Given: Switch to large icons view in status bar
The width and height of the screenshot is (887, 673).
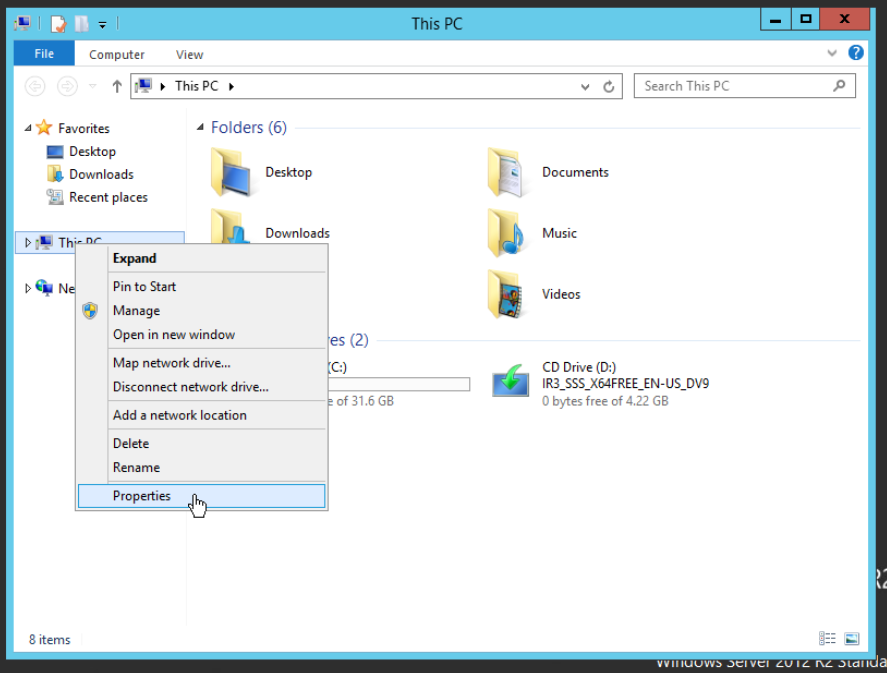Looking at the screenshot, I should pyautogui.click(x=851, y=639).
